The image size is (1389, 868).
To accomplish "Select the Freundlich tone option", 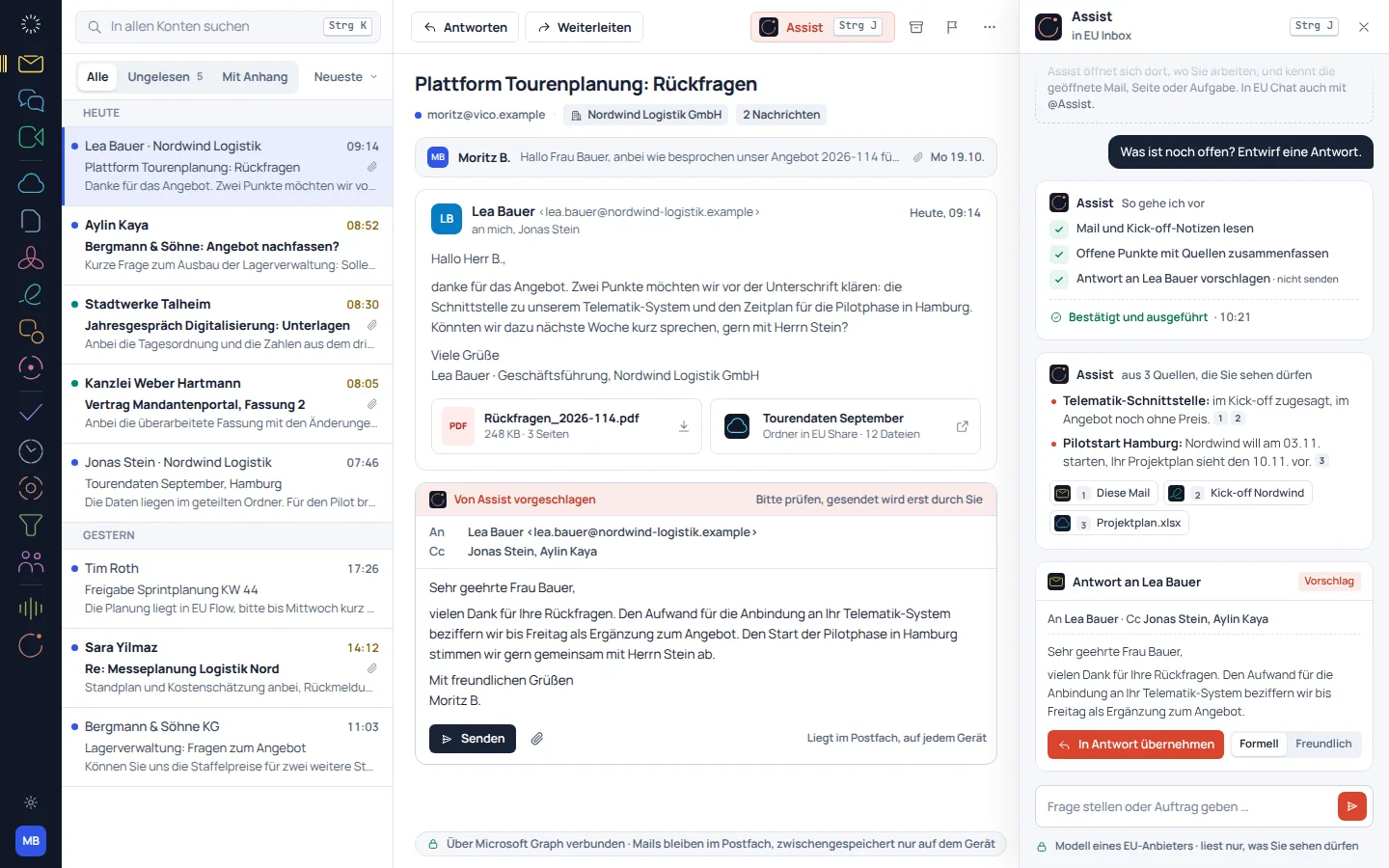I will tap(1323, 744).
